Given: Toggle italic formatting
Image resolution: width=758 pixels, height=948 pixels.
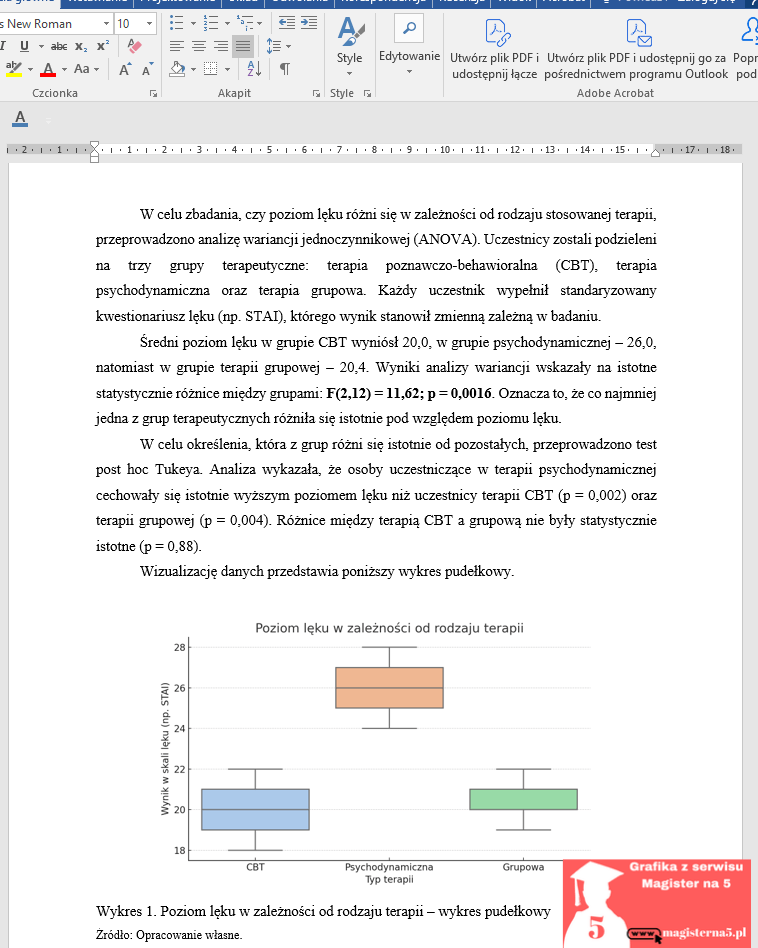Looking at the screenshot, I should coord(3,46).
